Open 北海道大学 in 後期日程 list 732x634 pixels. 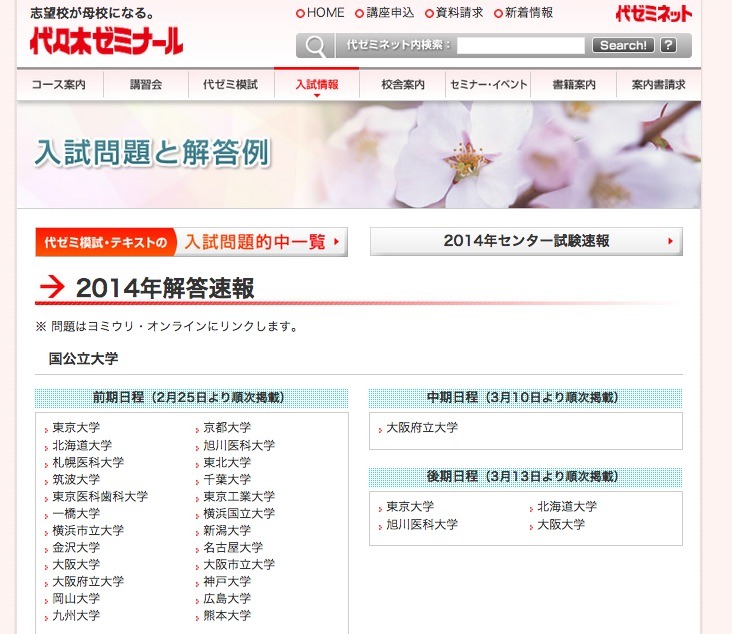tap(567, 506)
